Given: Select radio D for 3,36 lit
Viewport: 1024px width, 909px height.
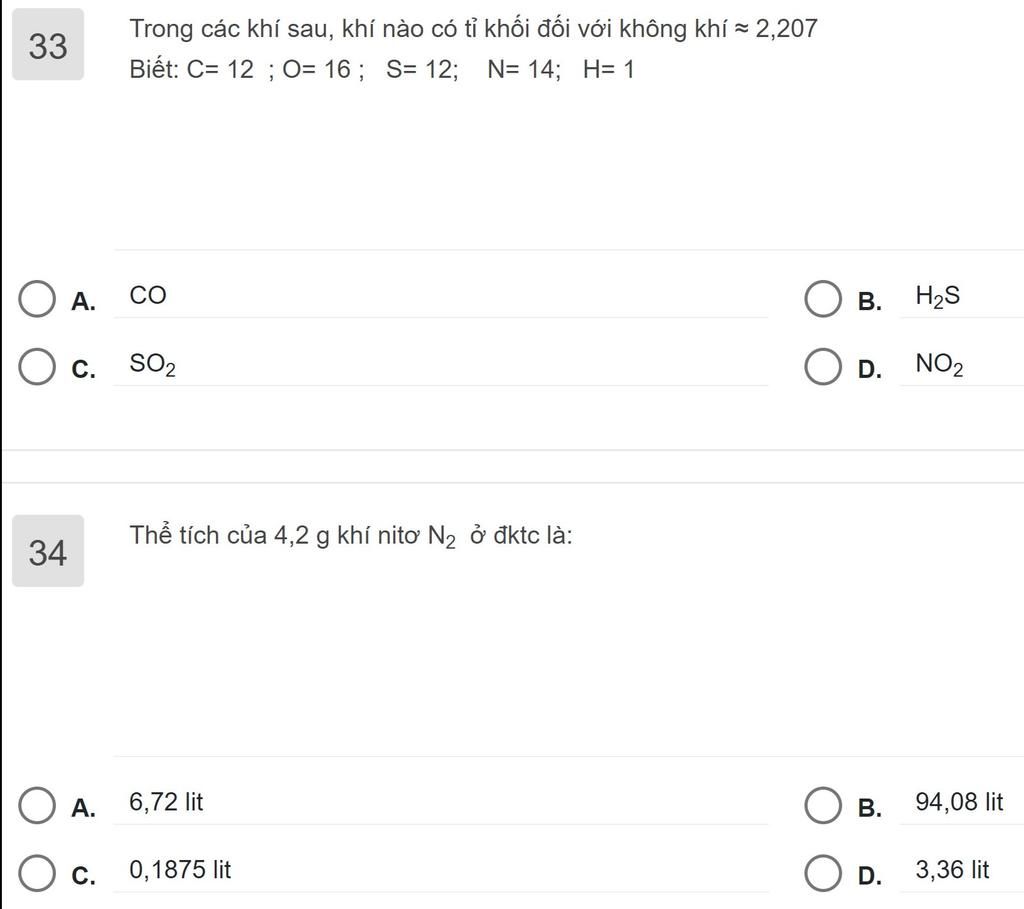Looking at the screenshot, I should point(823,873).
